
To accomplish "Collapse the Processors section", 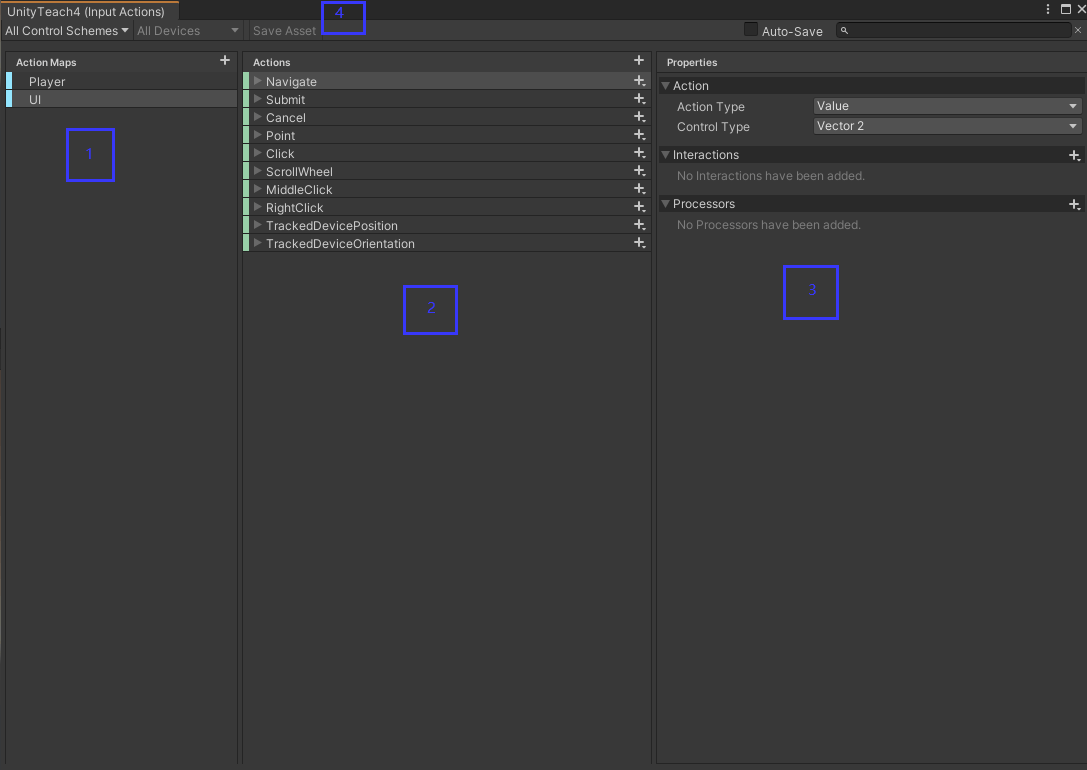I will [x=666, y=204].
